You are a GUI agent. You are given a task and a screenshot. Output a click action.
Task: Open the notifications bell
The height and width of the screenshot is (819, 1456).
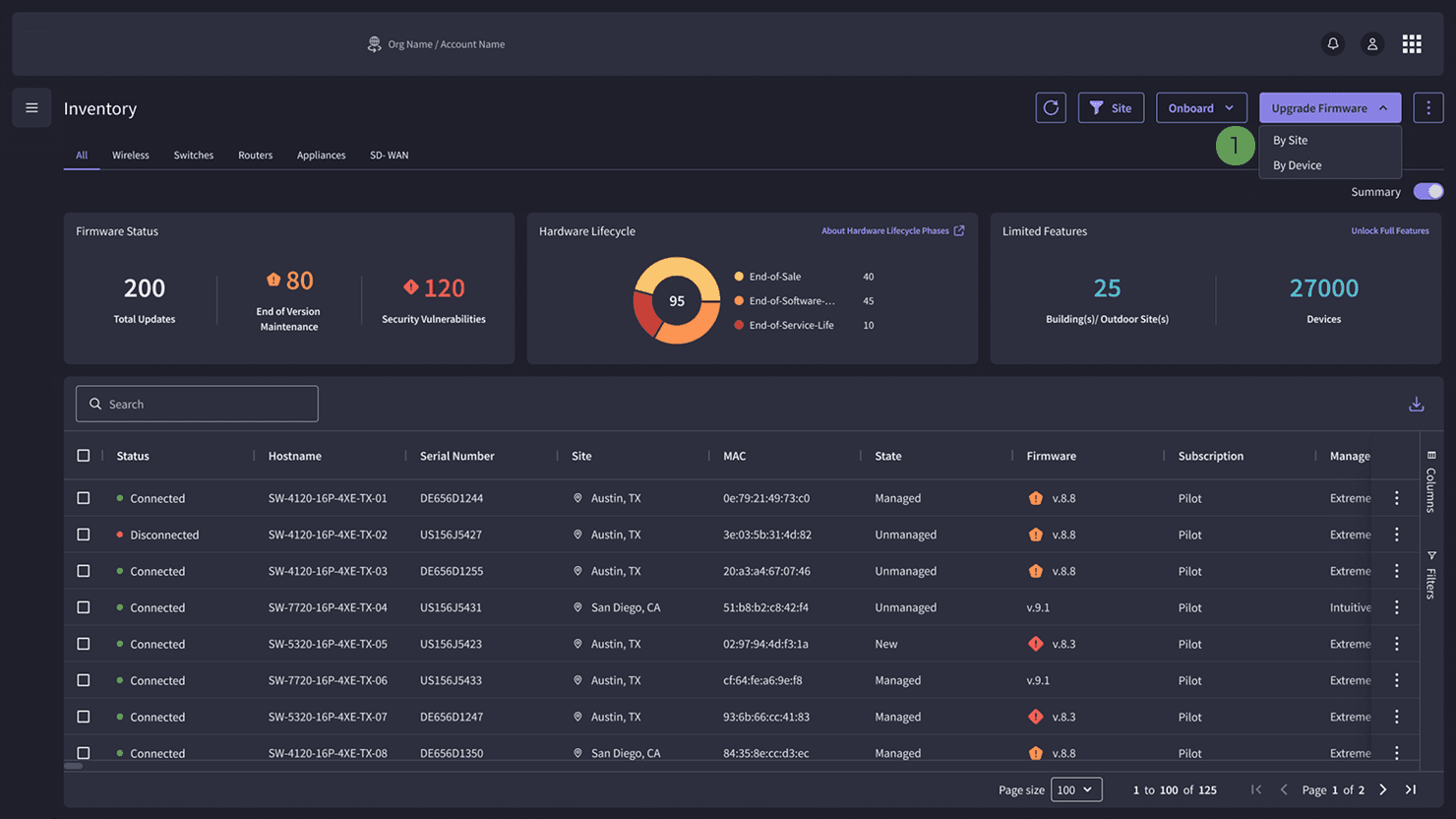click(x=1333, y=43)
